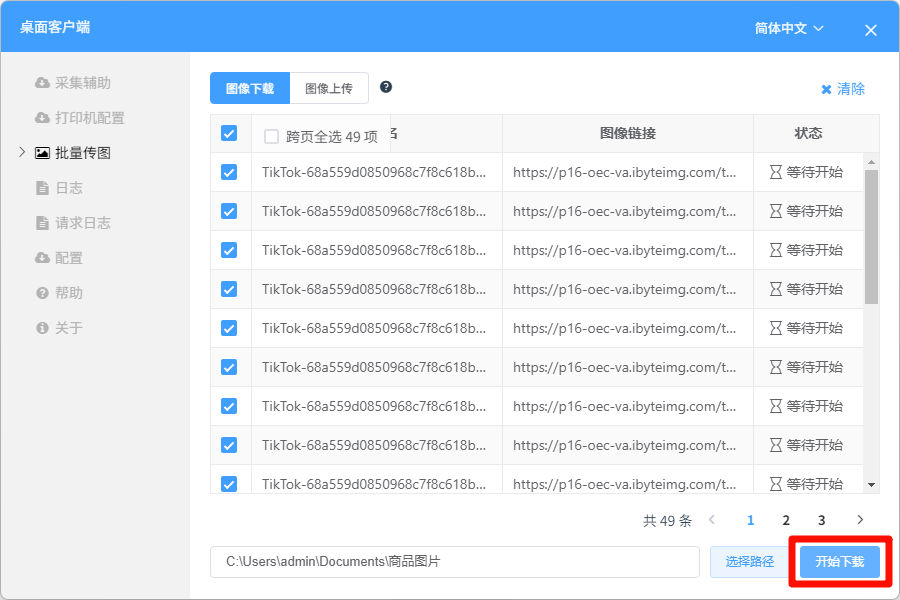Open 采集辅助 in the sidebar
The height and width of the screenshot is (600, 900).
[73, 83]
